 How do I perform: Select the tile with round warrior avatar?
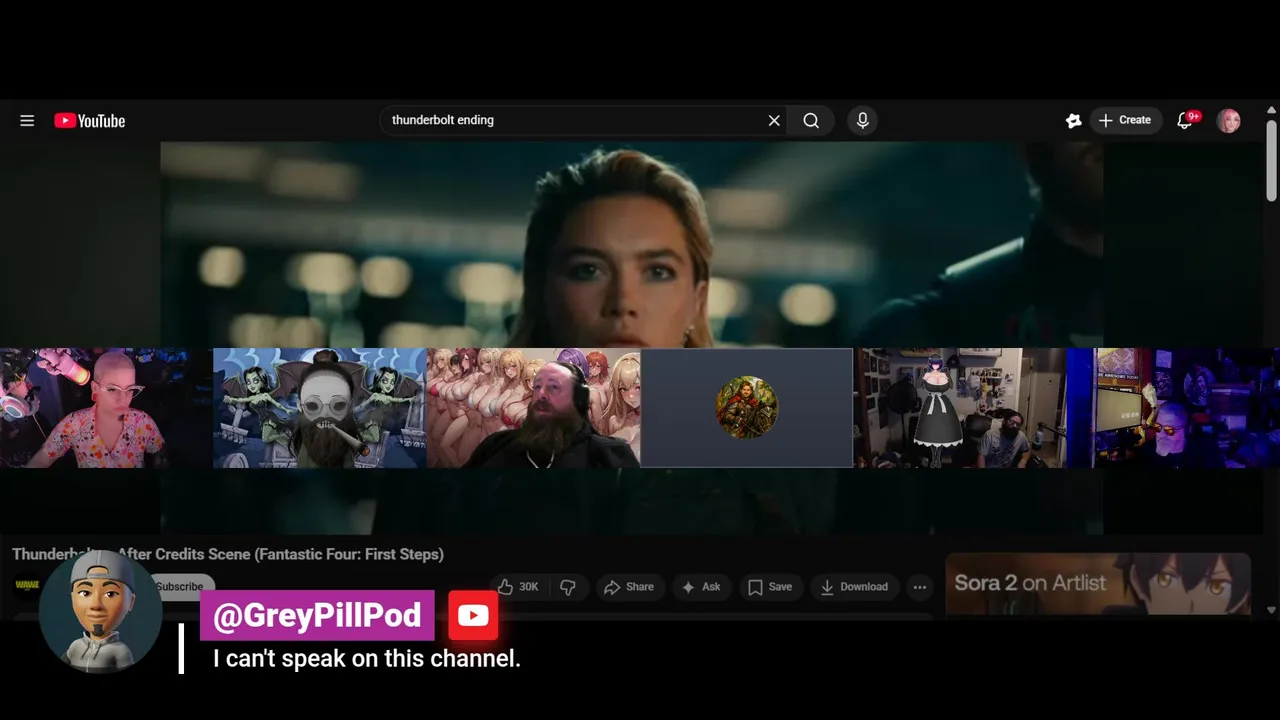coord(747,408)
